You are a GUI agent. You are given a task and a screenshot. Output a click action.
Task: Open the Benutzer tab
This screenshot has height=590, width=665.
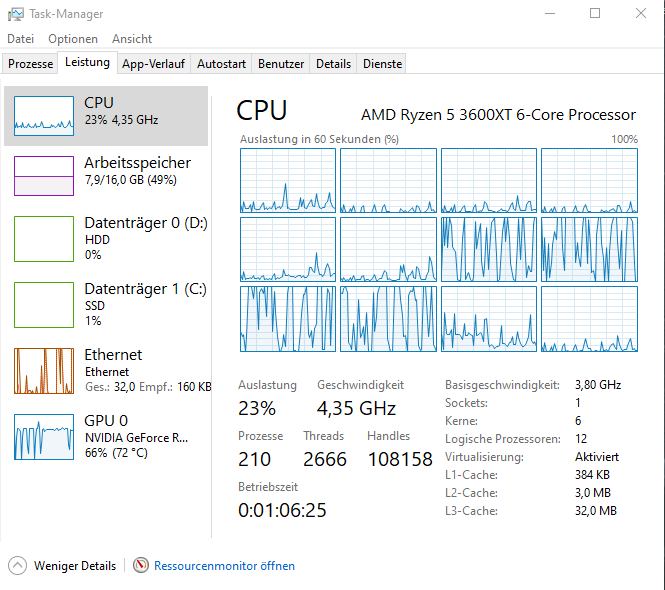281,64
